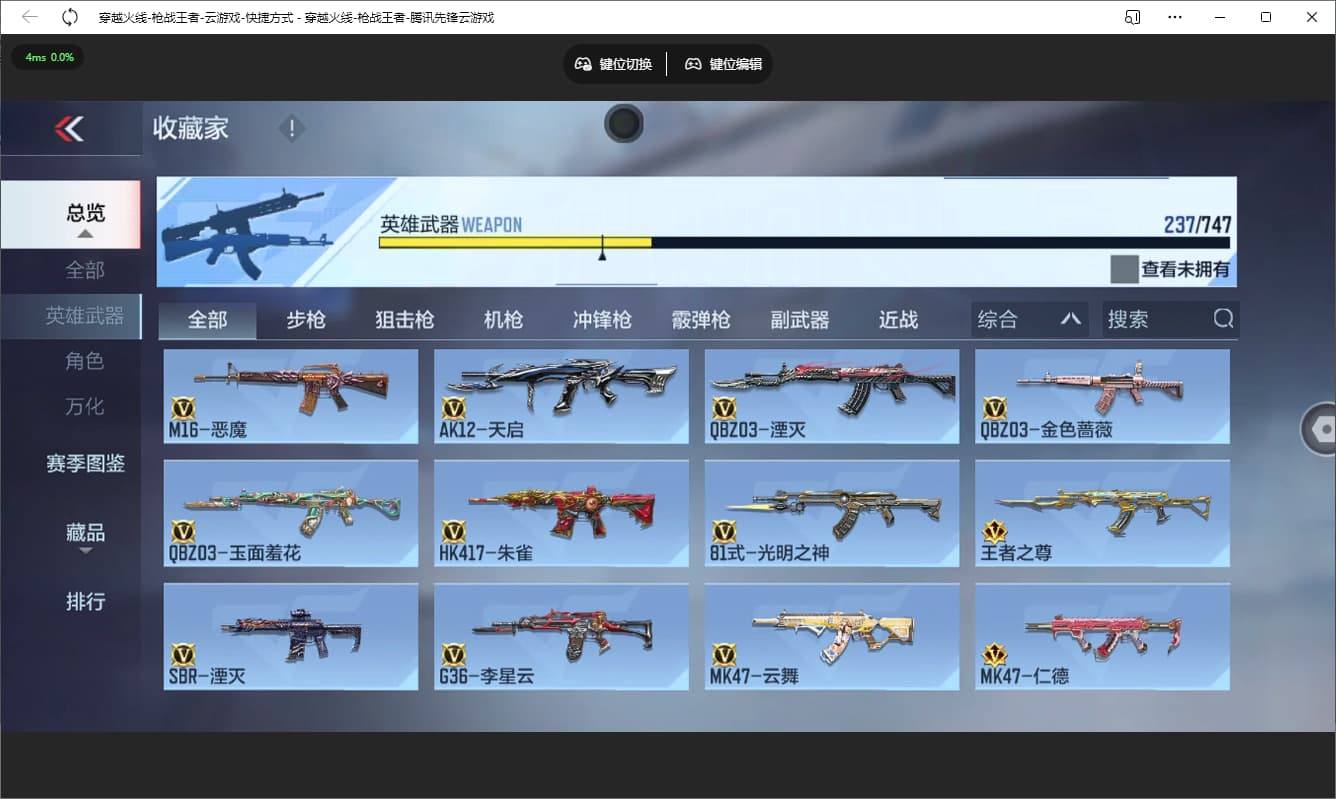Switch to the 狙击枪 weapon tab
This screenshot has width=1336, height=799.
click(x=403, y=318)
